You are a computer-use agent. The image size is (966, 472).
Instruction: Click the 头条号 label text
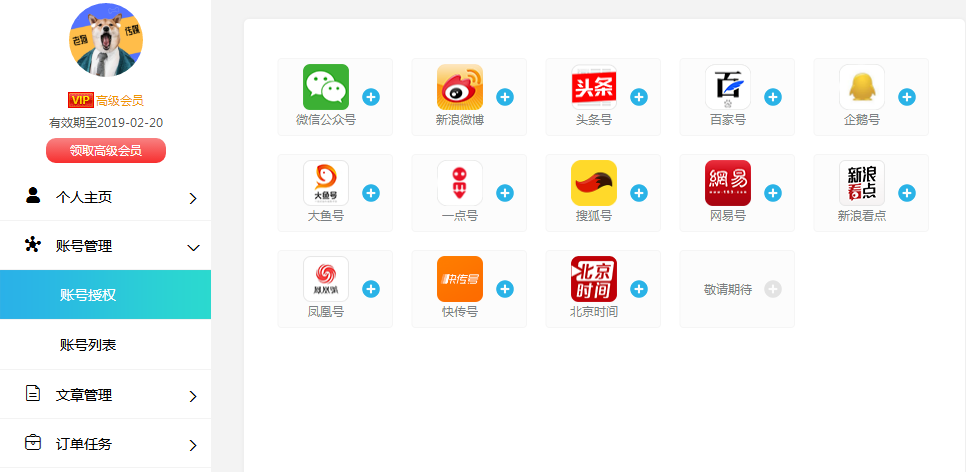coord(594,120)
